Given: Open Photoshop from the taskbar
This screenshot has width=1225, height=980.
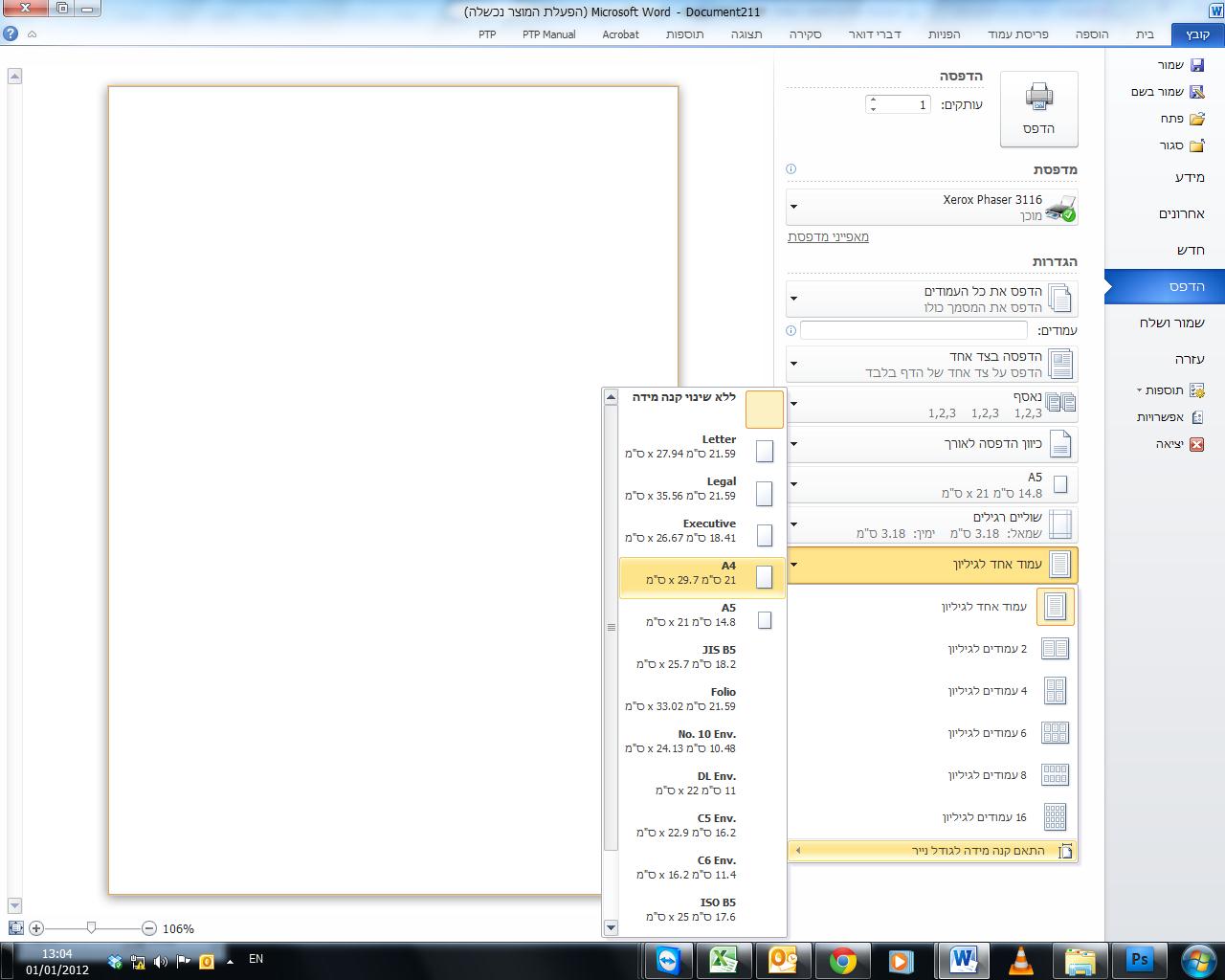Looking at the screenshot, I should (1139, 960).
